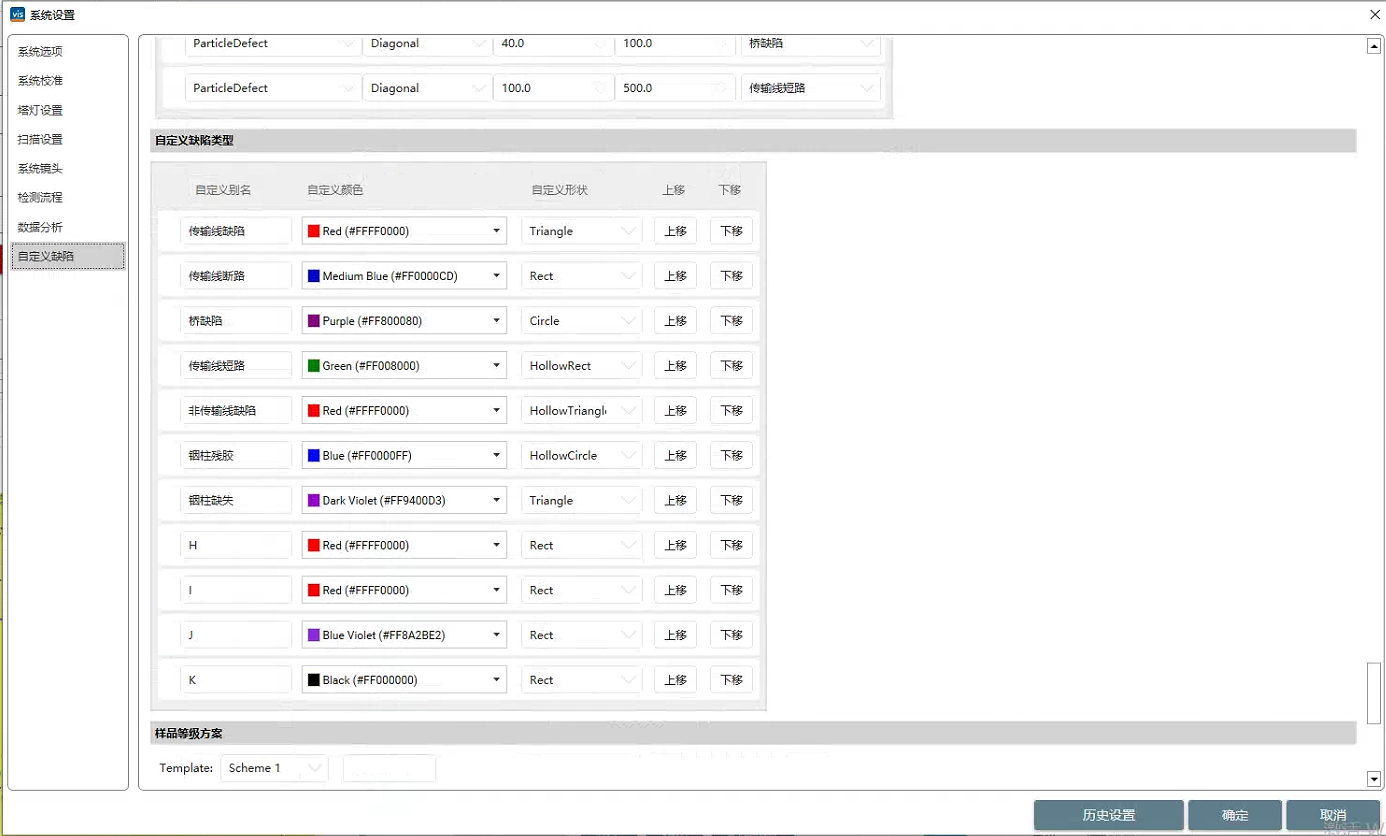Open the Medium Blue color dropdown
Screen dimensions: 1386x836
(404, 276)
